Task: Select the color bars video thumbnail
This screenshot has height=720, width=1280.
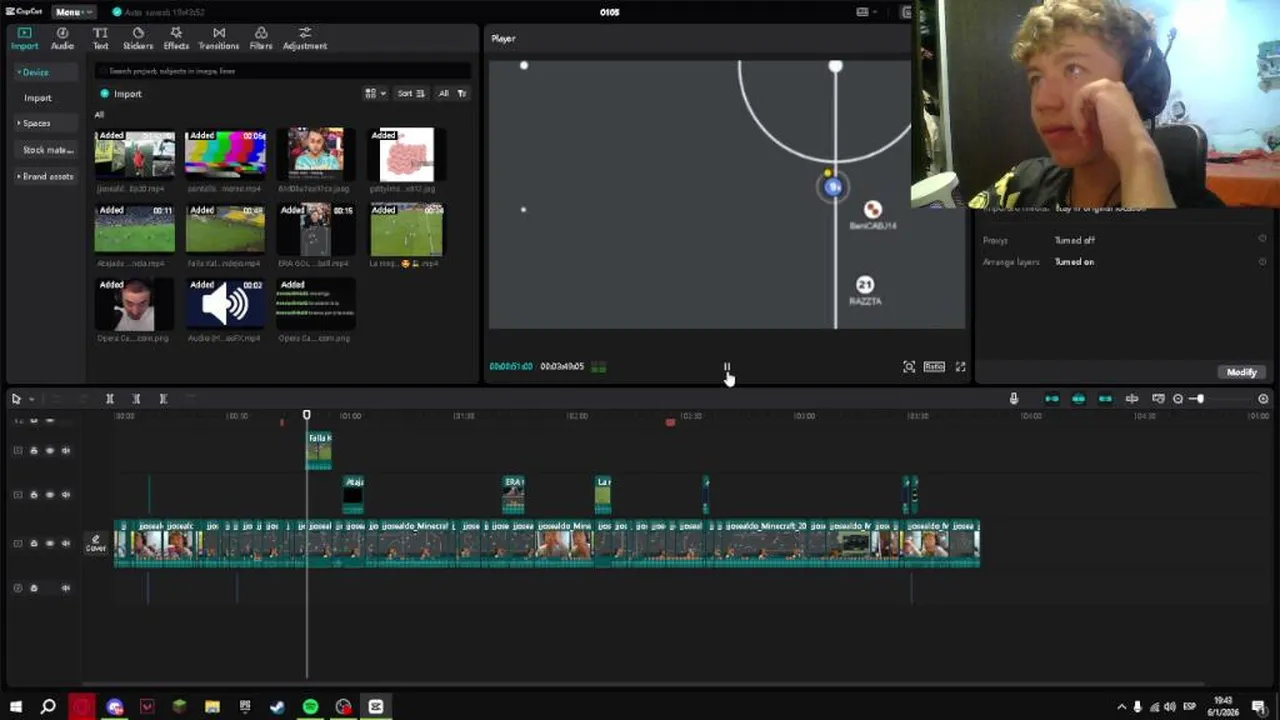Action: point(225,153)
